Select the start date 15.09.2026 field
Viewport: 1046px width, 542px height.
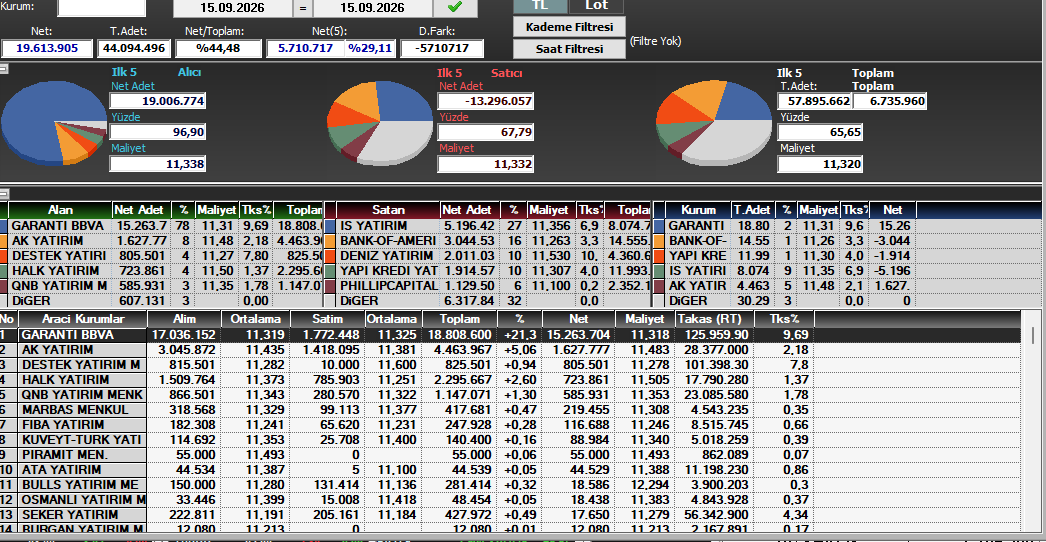[x=232, y=8]
